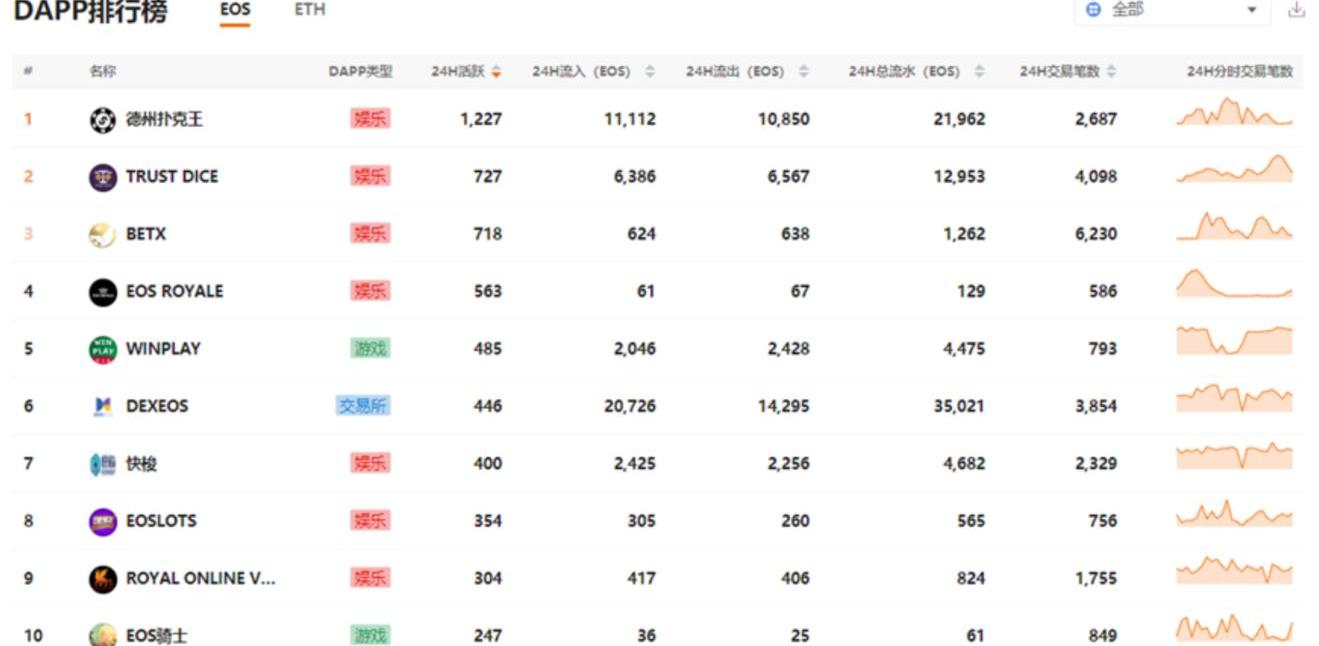Click the BETX logo icon

(x=102, y=234)
